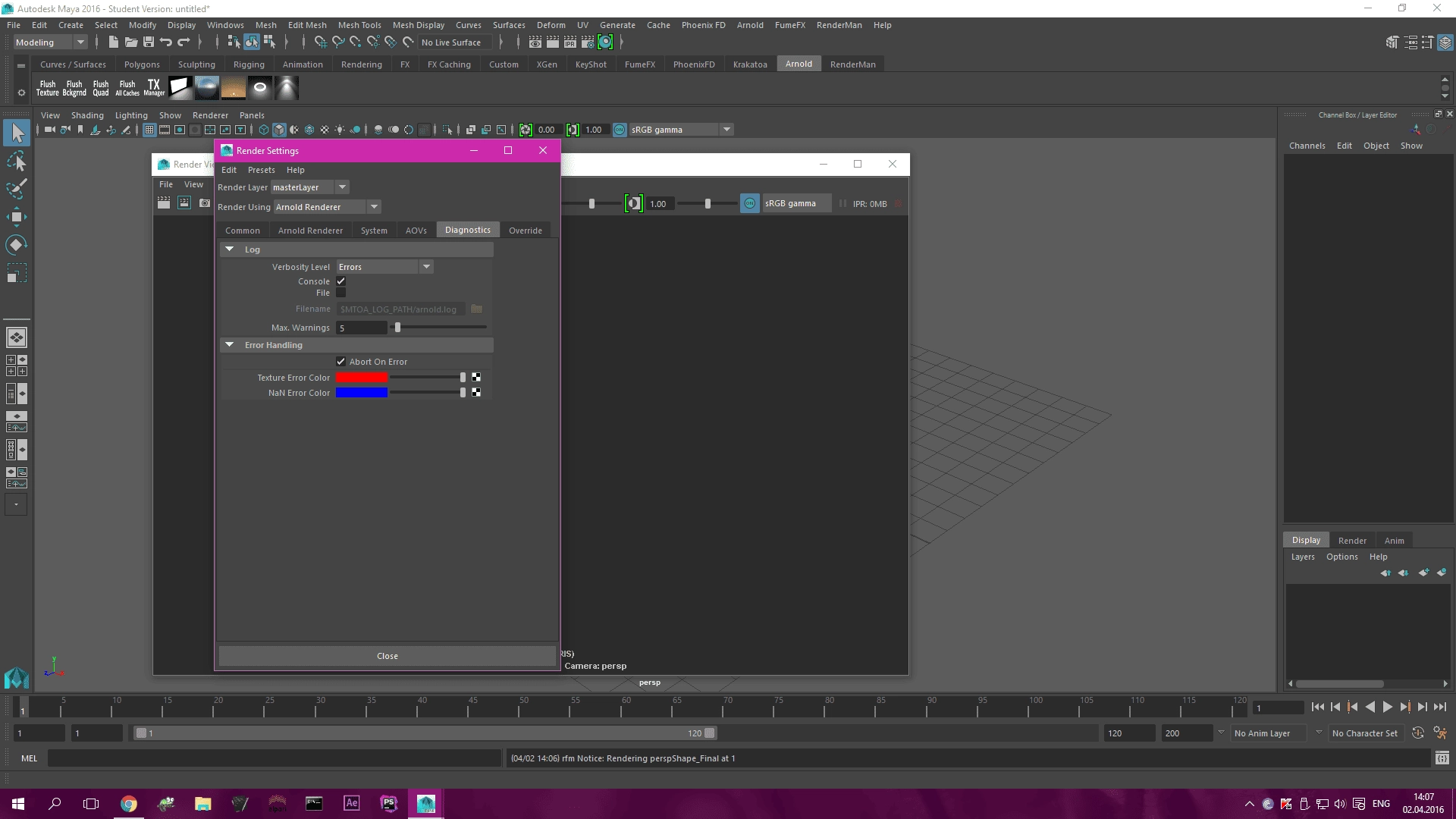The image size is (1456, 819).
Task: Toggle viewport sRGB gamma view transform
Action: coord(620,130)
